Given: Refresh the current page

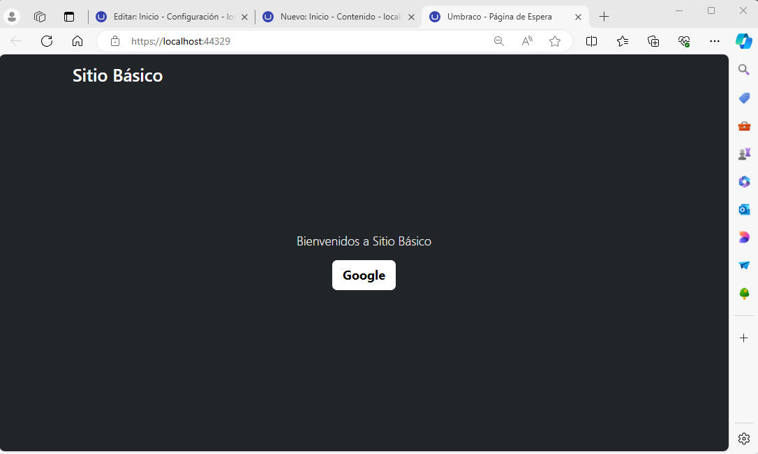Looking at the screenshot, I should [x=46, y=41].
